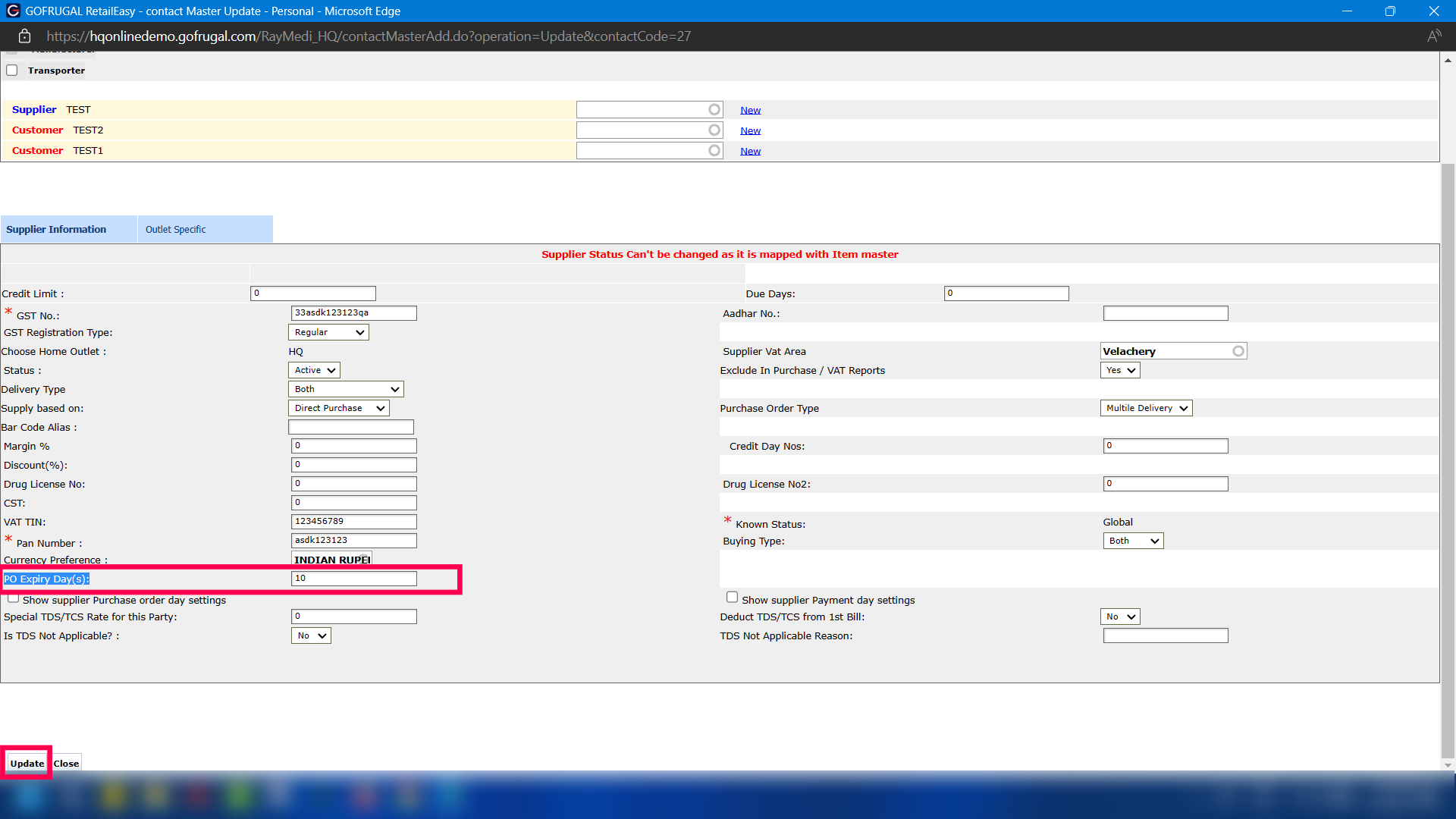Open Purchase Order Type dropdown
Viewport: 1456px width, 819px height.
tap(1146, 408)
